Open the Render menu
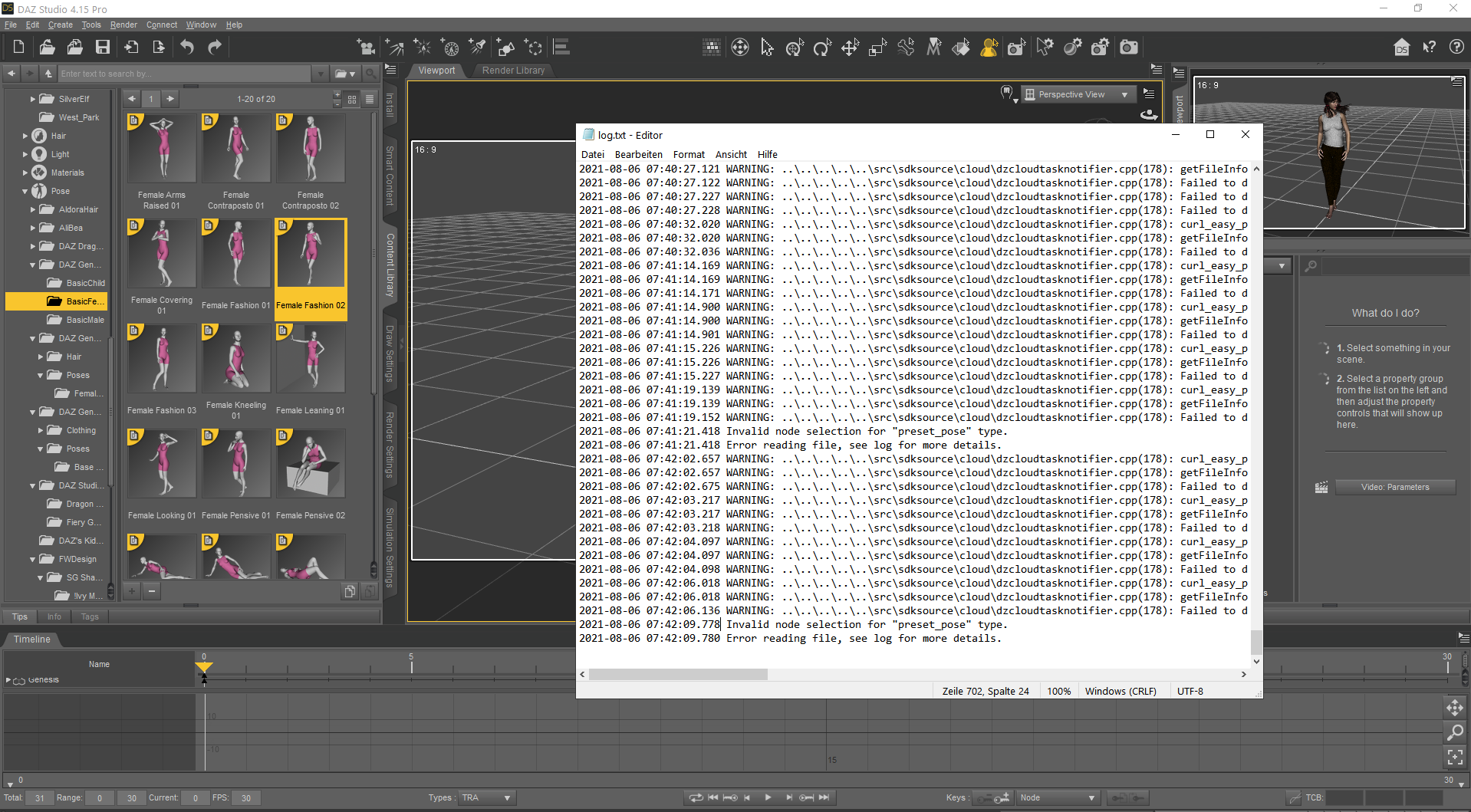This screenshot has width=1471, height=812. click(123, 25)
